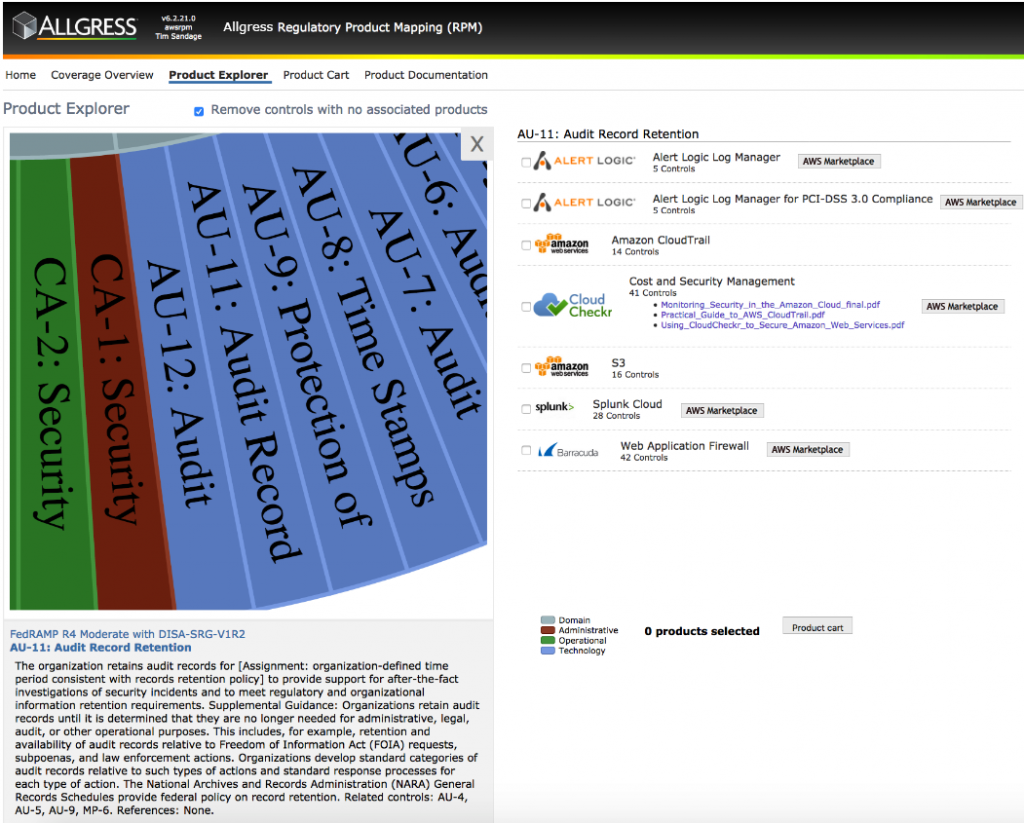This screenshot has height=823, width=1024.
Task: Click the Splunk logo
Action: (554, 407)
